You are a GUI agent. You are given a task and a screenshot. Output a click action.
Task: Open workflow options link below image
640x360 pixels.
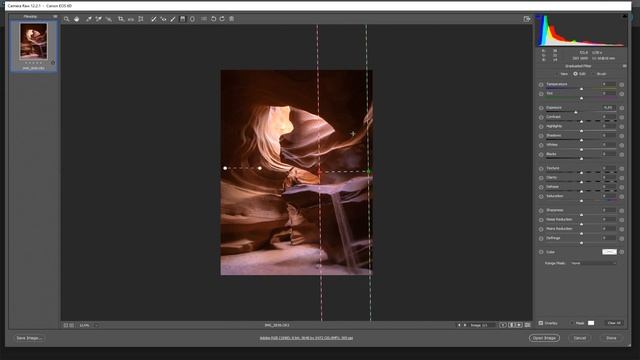(306, 338)
